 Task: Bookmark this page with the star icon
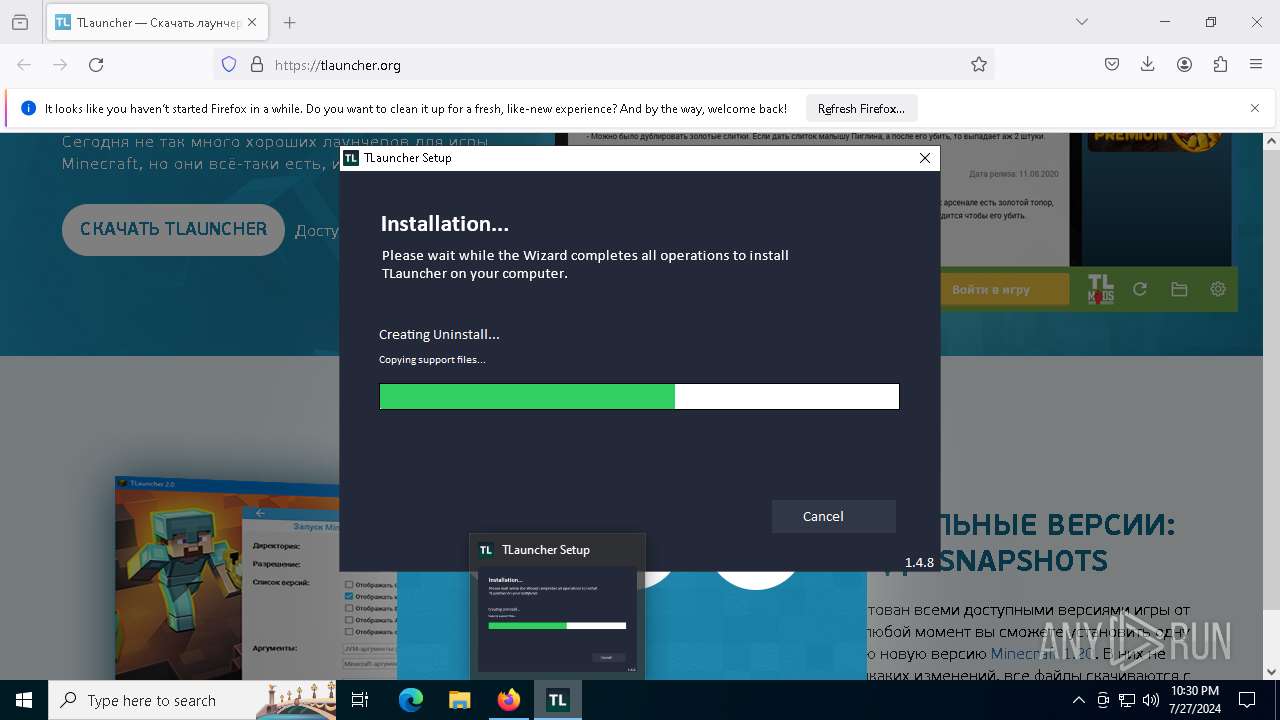[x=979, y=65]
